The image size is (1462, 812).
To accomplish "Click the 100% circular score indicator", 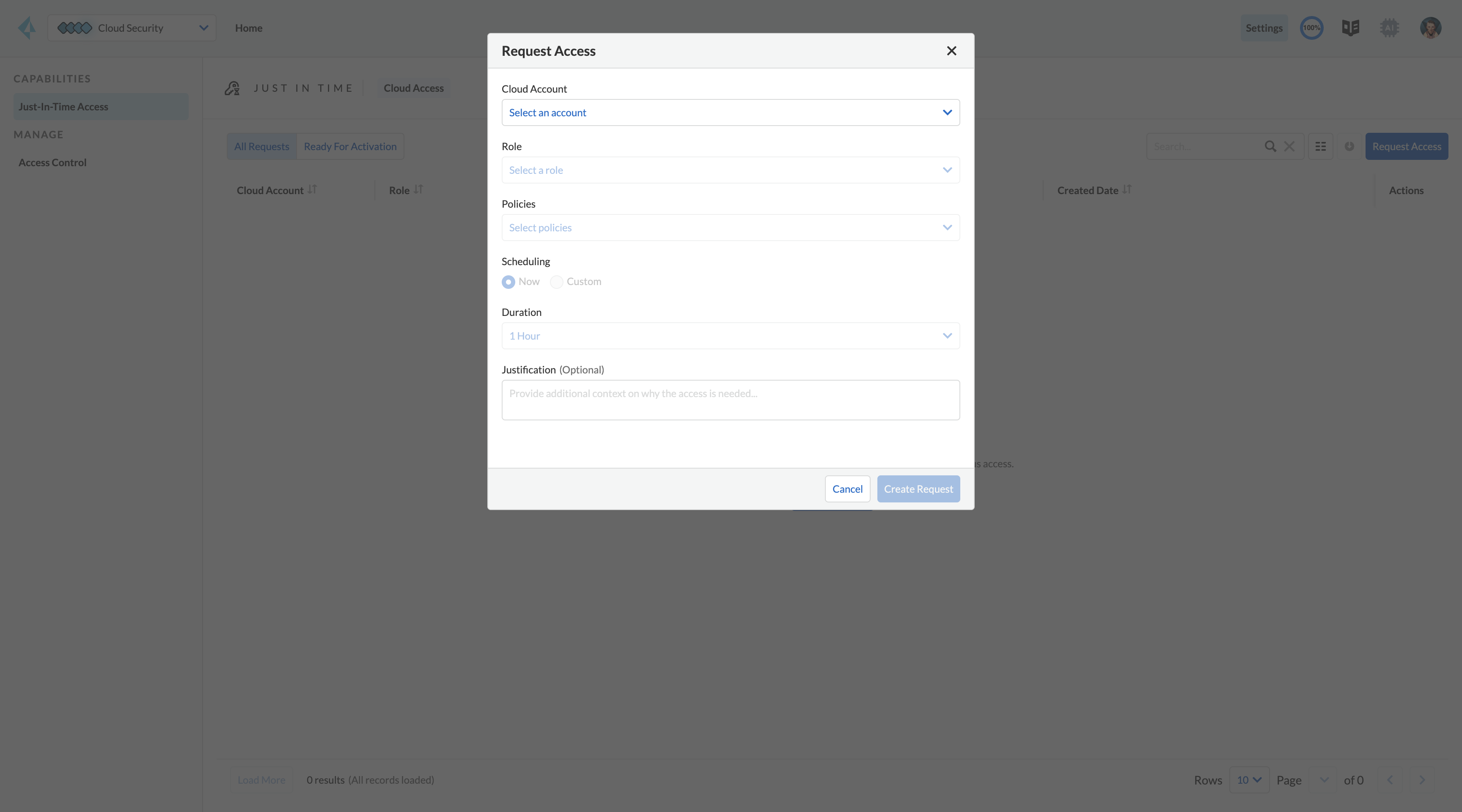I will coord(1311,27).
